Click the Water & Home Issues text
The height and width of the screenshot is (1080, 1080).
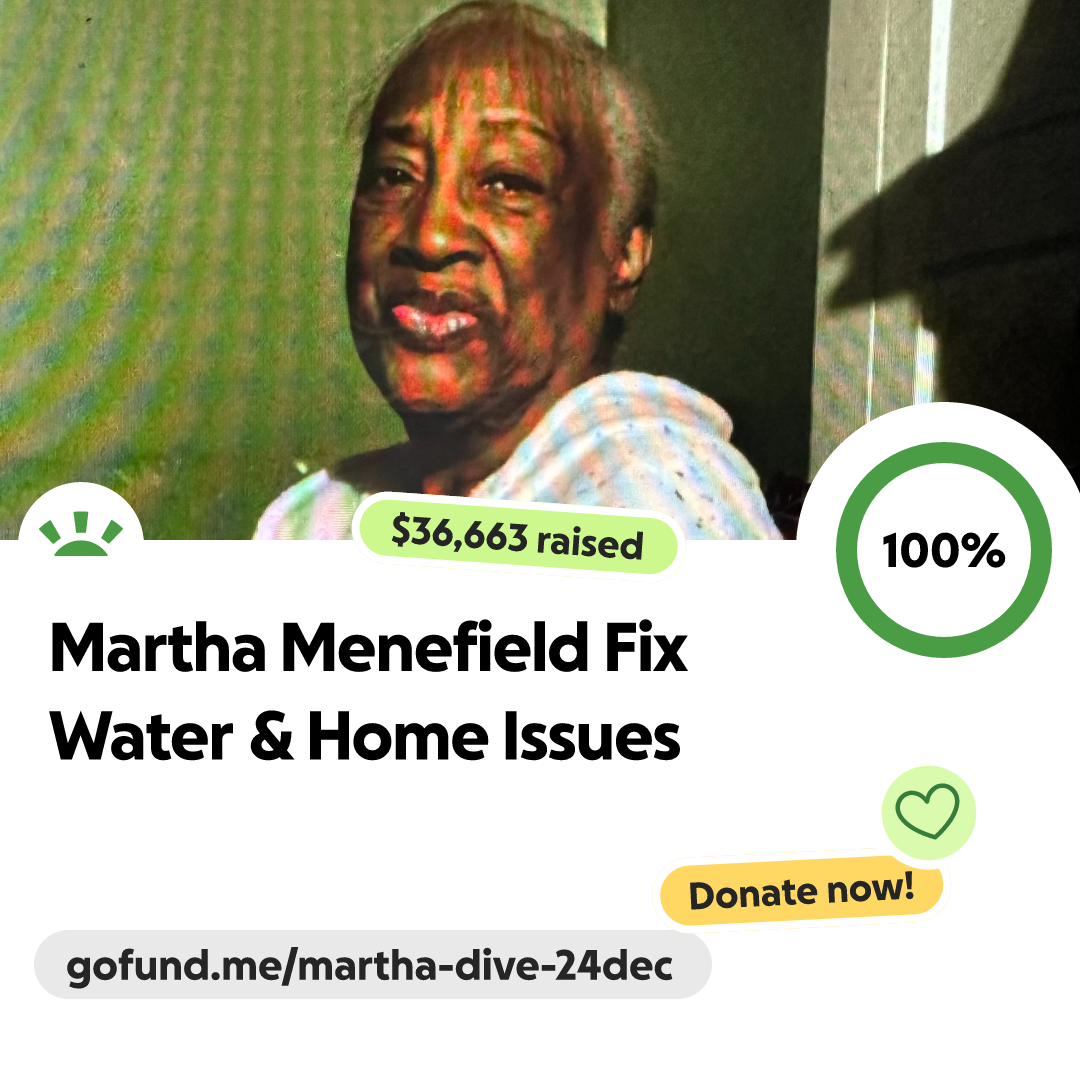[365, 736]
